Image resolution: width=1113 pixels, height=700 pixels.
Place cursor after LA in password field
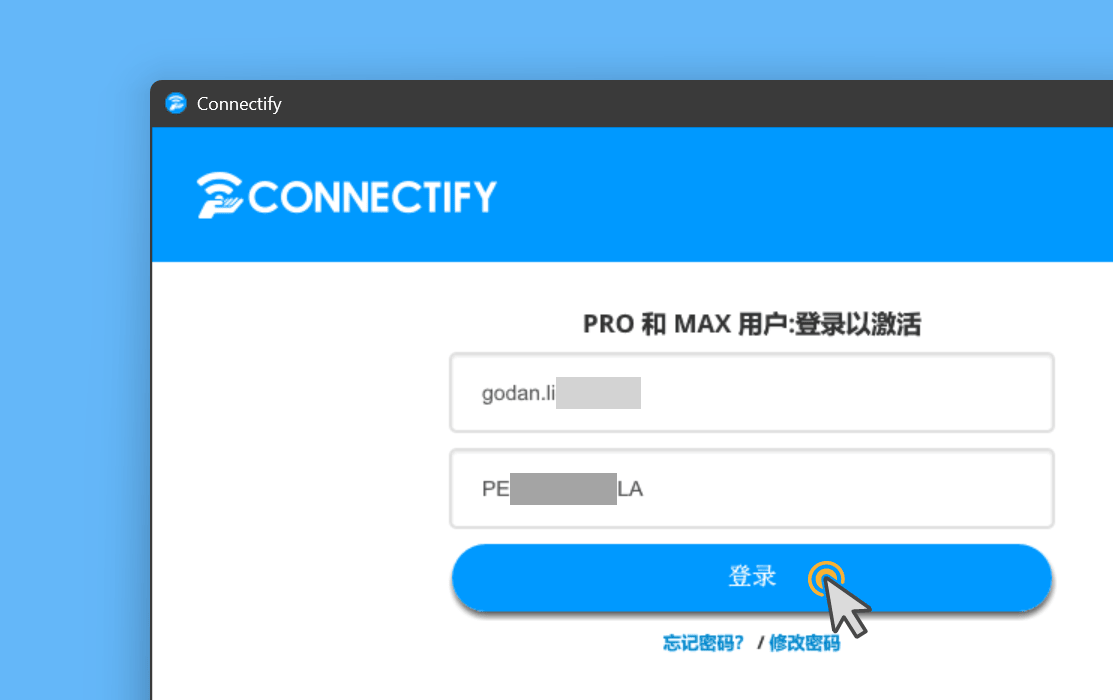645,488
